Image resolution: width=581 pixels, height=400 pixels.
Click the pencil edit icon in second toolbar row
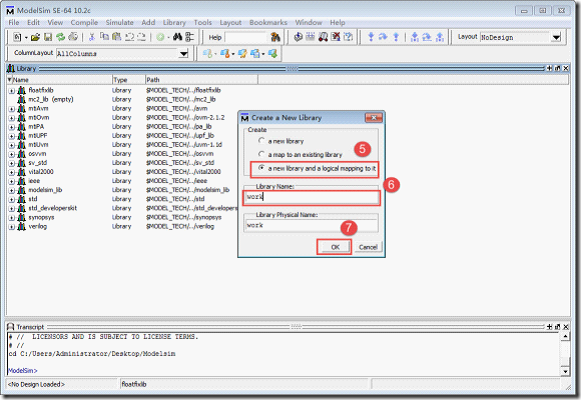point(242,54)
